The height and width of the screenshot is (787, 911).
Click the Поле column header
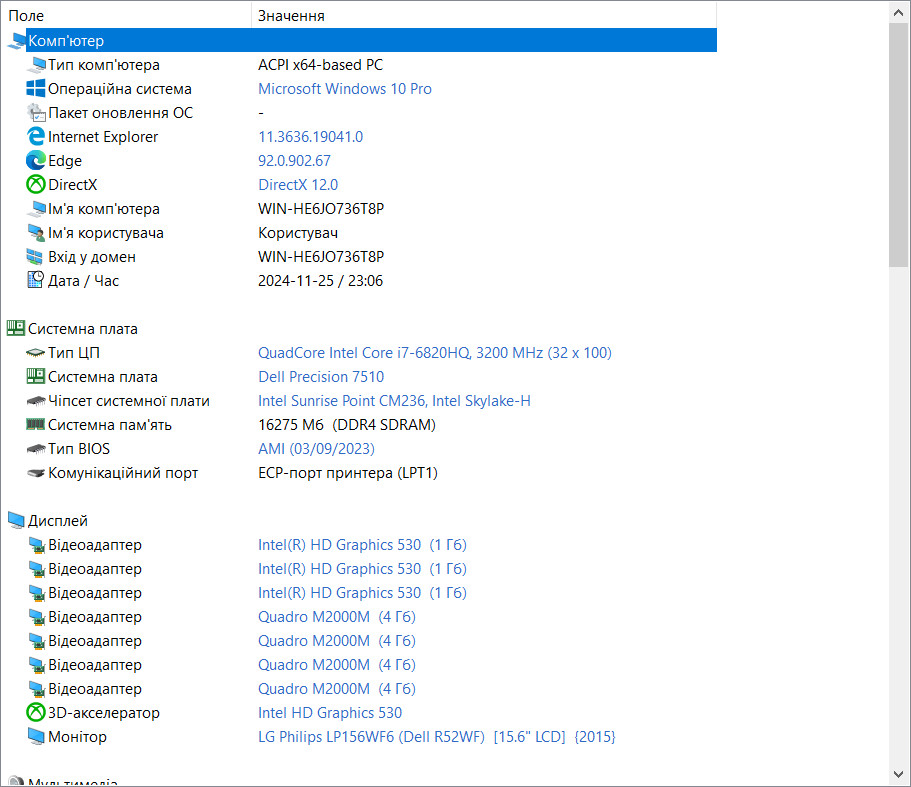126,16
